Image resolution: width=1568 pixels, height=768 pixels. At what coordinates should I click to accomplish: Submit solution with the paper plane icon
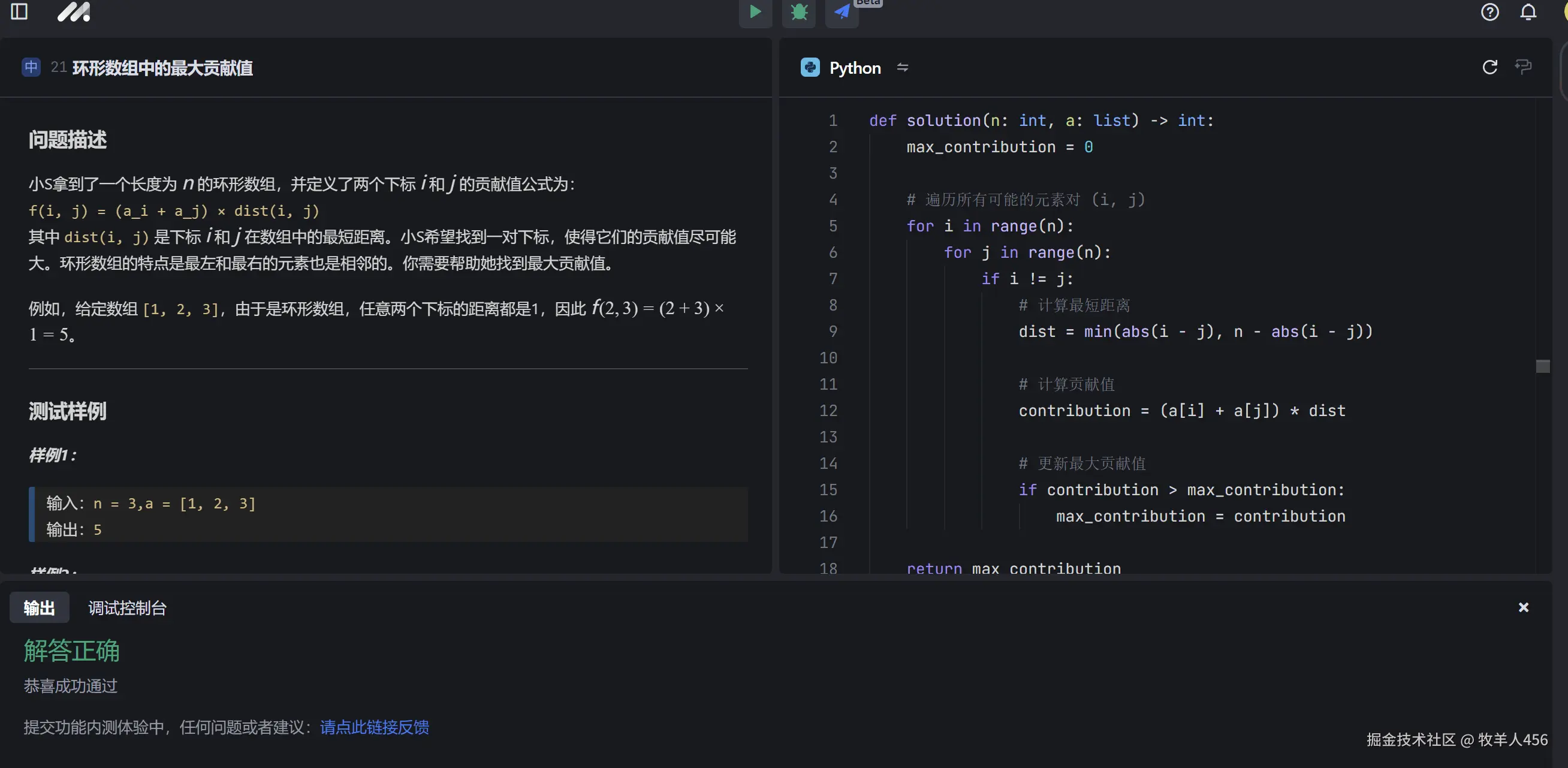[842, 11]
